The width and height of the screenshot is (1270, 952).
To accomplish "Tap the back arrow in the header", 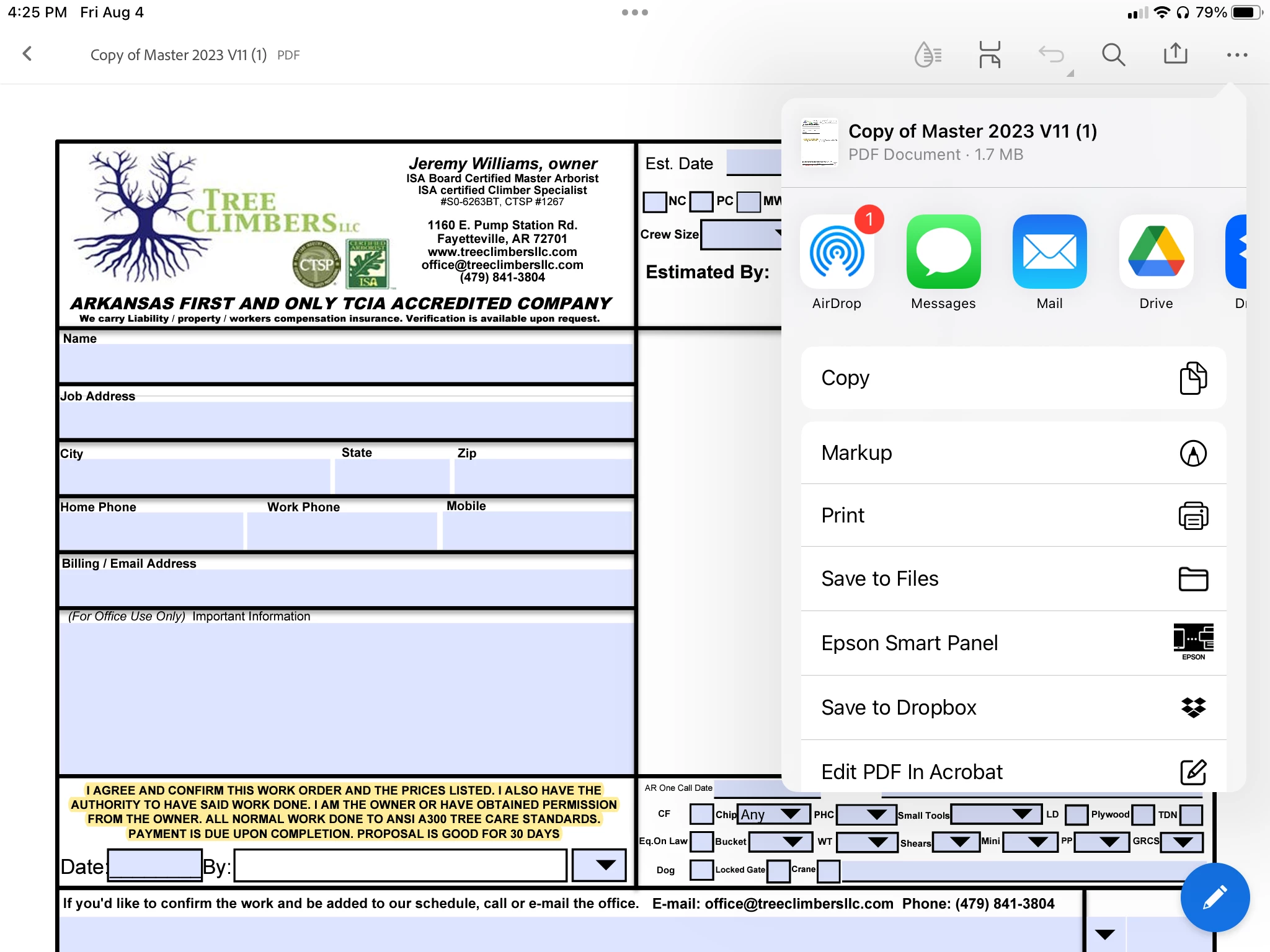I will pyautogui.click(x=27, y=54).
